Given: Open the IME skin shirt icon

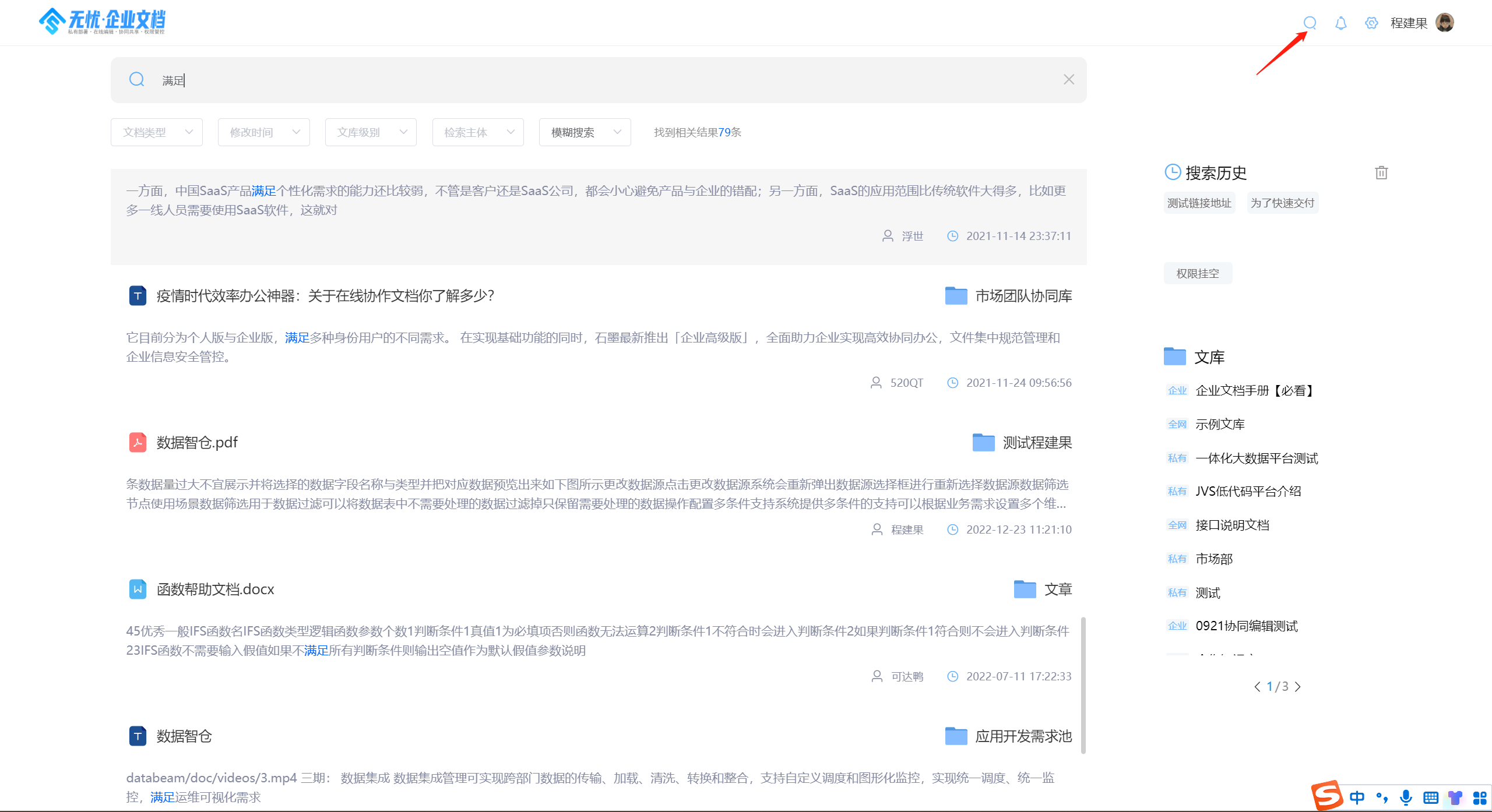Looking at the screenshot, I should pos(1455,797).
